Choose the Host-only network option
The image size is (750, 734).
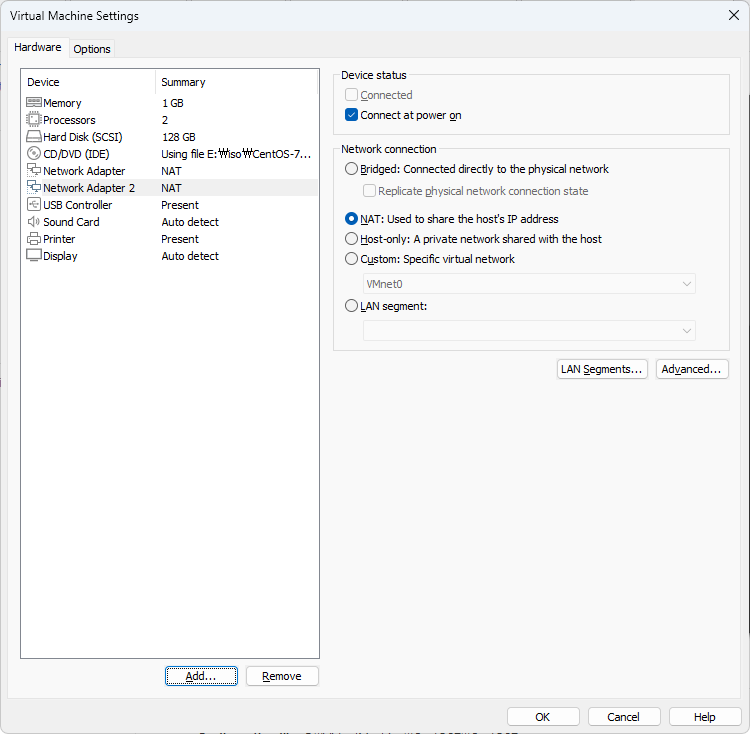[351, 239]
